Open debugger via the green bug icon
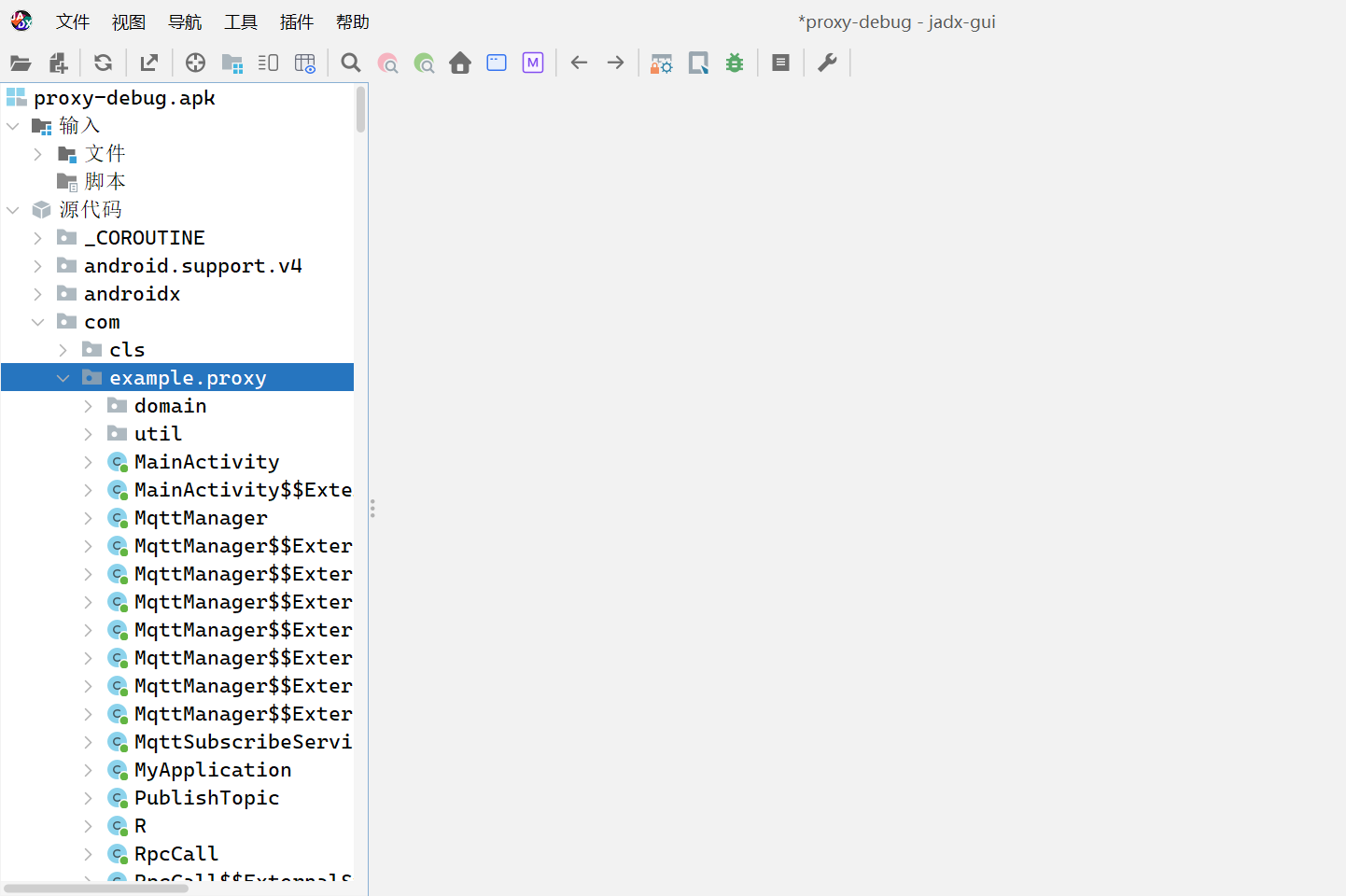The height and width of the screenshot is (896, 1346). pyautogui.click(x=735, y=63)
